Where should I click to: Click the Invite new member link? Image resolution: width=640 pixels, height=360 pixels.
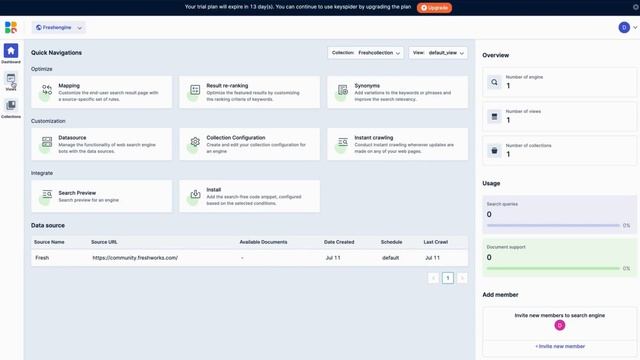click(x=560, y=346)
